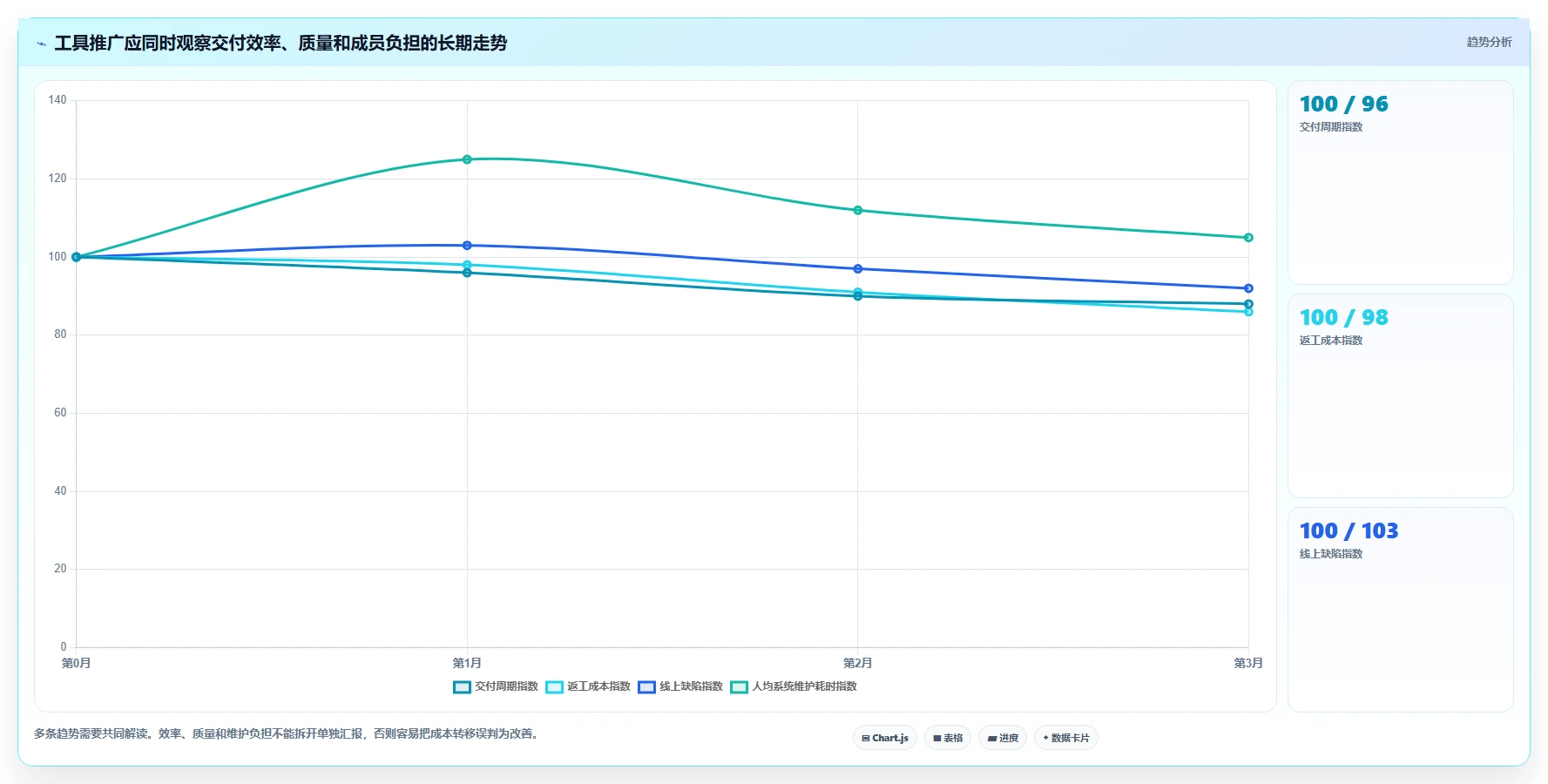This screenshot has width=1548, height=784.
Task: Click the Chart.js tag
Action: (885, 738)
